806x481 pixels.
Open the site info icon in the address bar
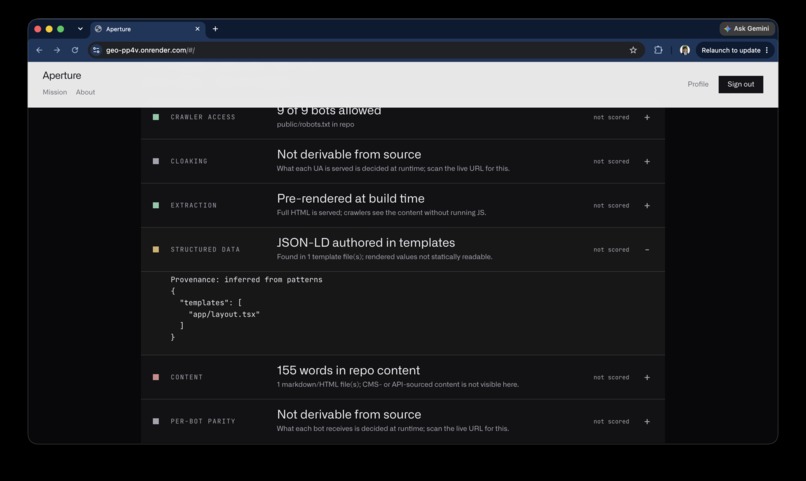(96, 50)
